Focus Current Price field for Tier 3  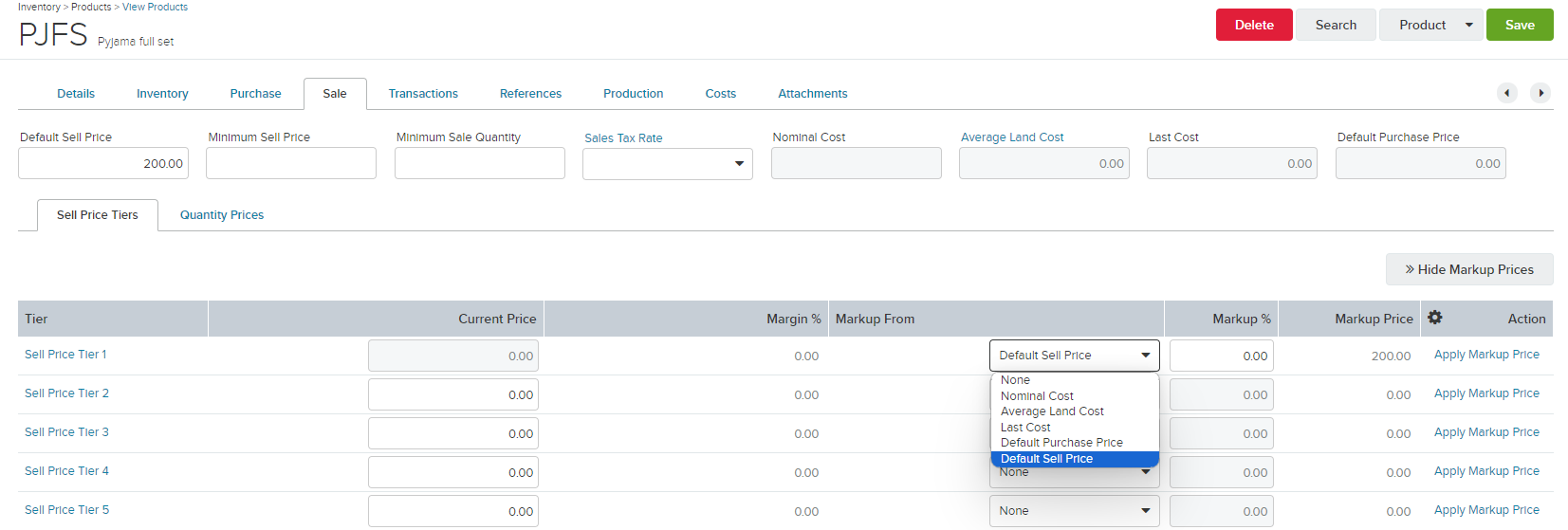pyautogui.click(x=453, y=433)
